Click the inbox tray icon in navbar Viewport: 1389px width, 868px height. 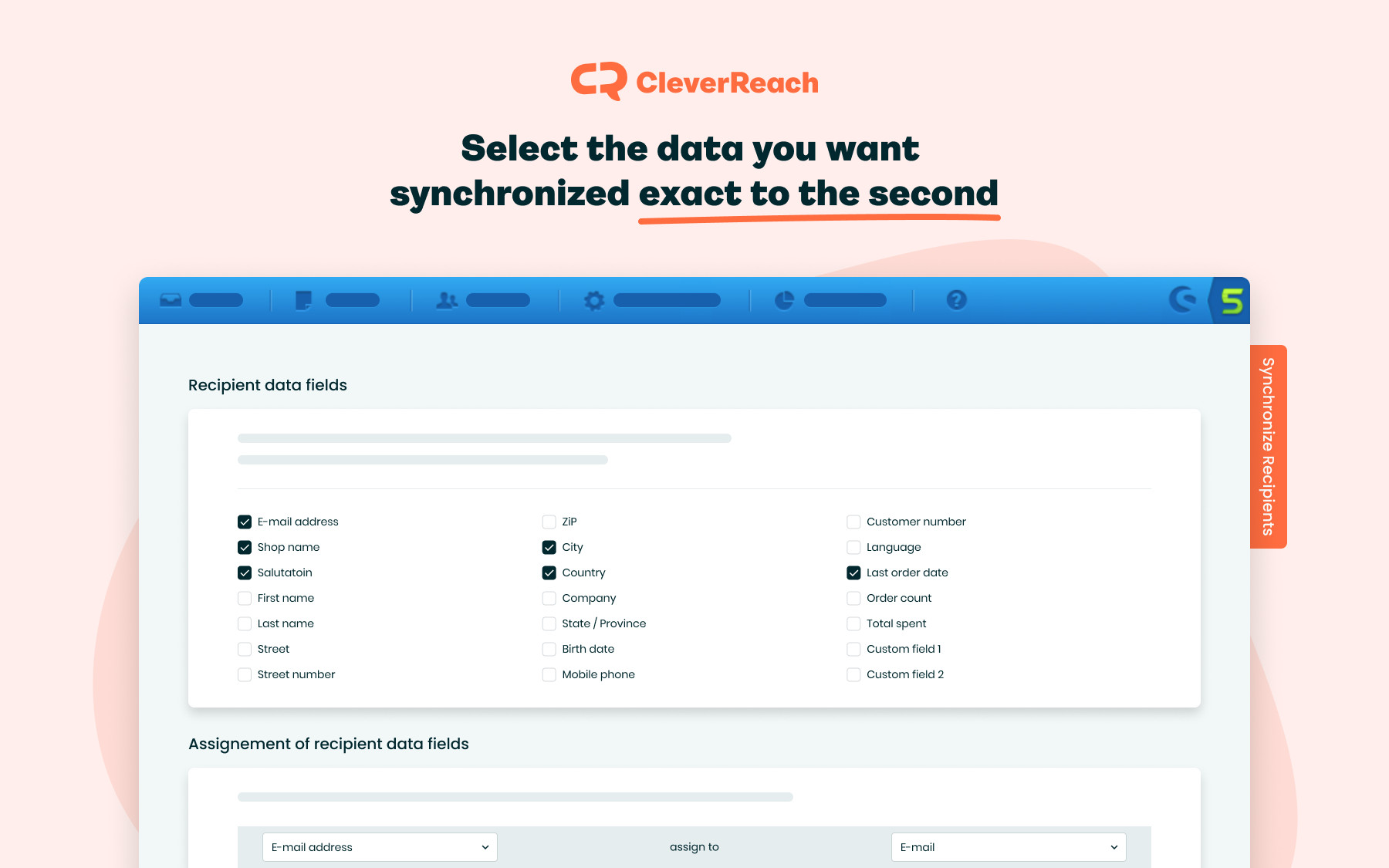pos(171,300)
